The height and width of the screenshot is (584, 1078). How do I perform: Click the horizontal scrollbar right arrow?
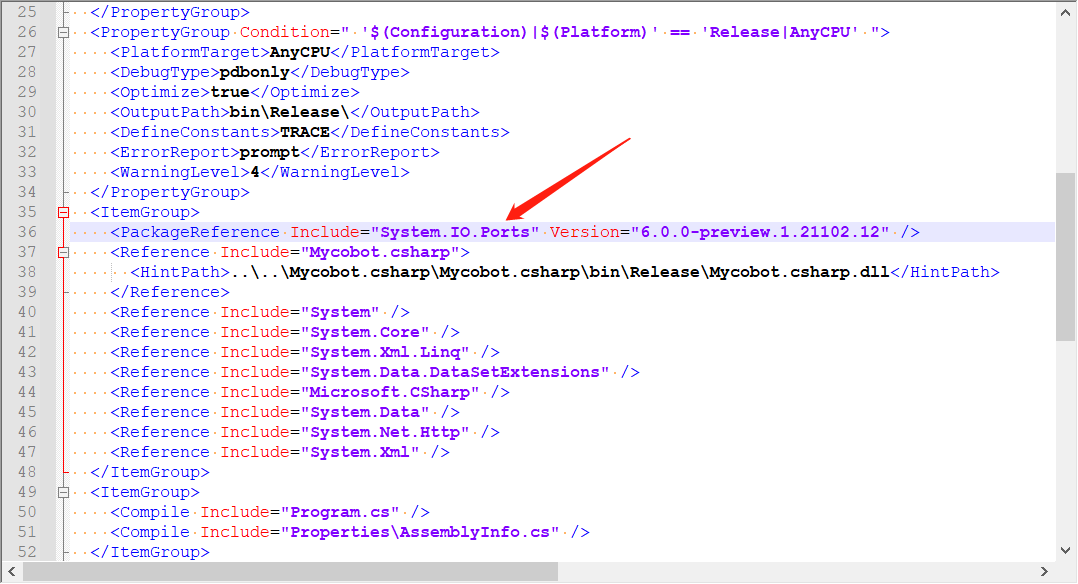1044,572
